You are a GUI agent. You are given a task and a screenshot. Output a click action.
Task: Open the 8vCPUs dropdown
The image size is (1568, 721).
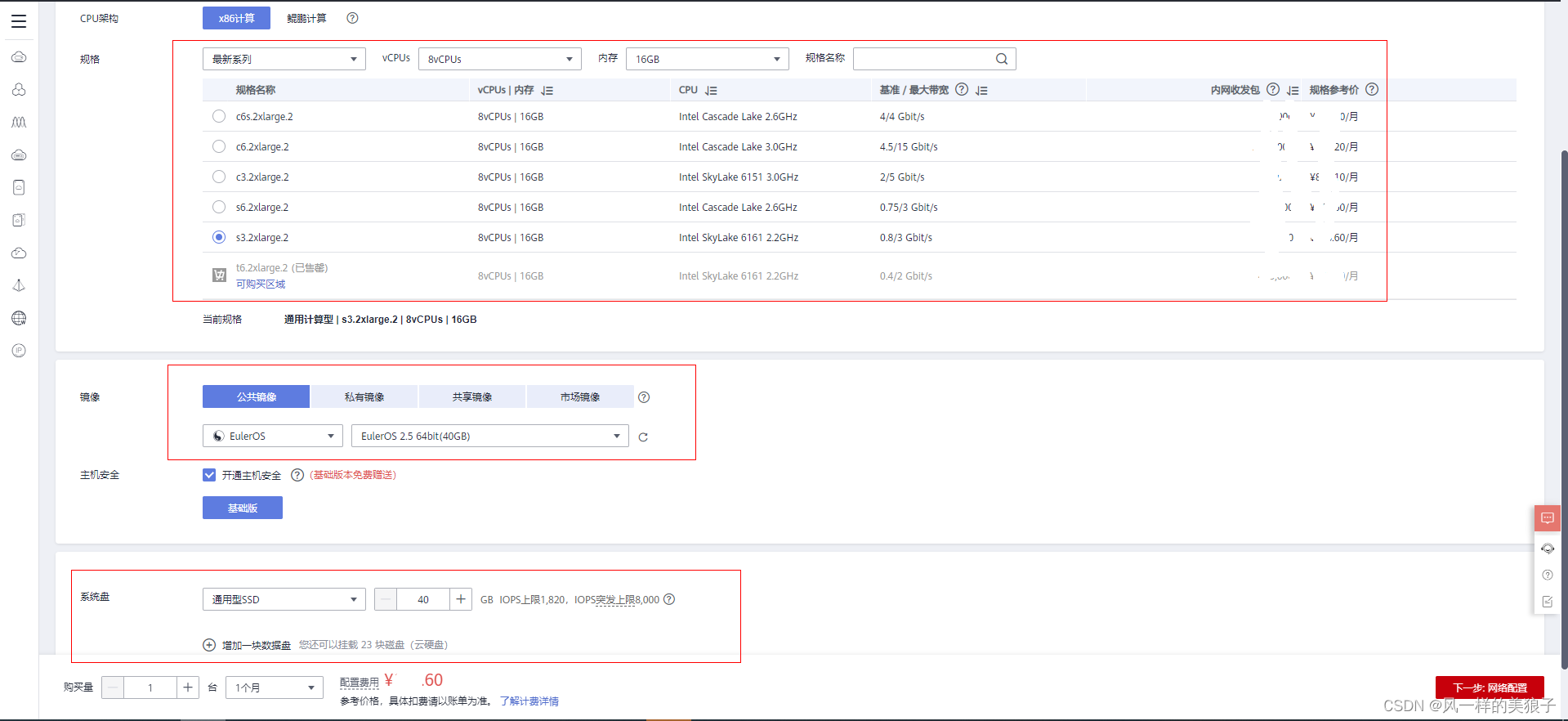click(500, 59)
